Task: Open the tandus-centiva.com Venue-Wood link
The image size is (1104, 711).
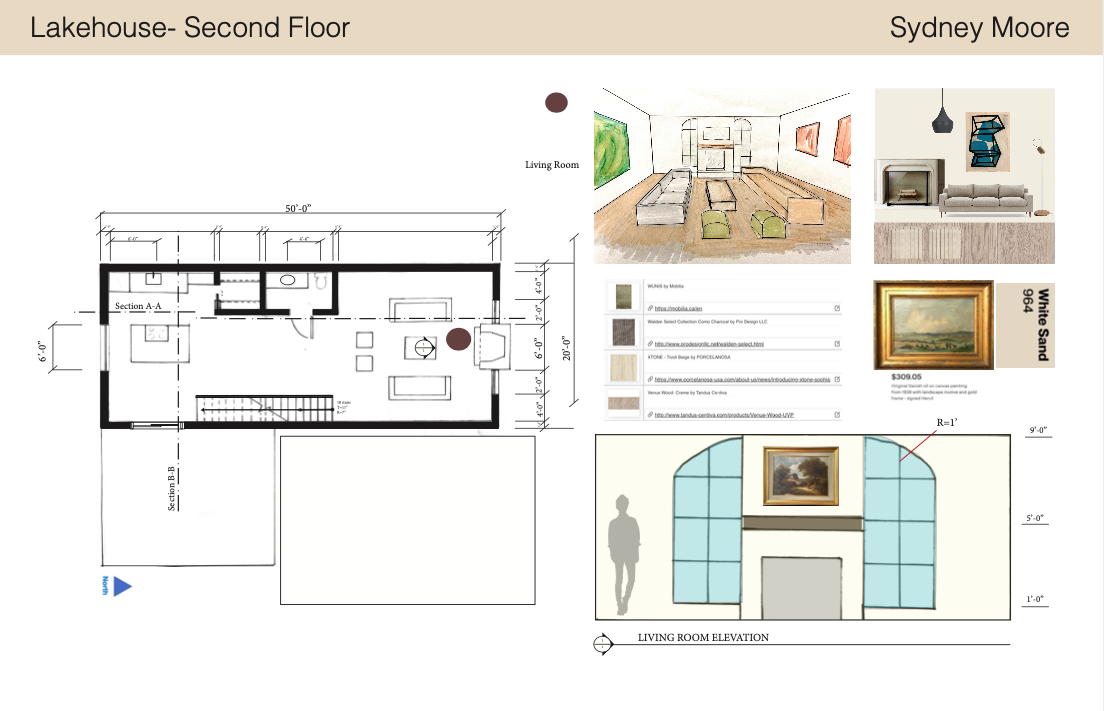Action: coord(724,415)
